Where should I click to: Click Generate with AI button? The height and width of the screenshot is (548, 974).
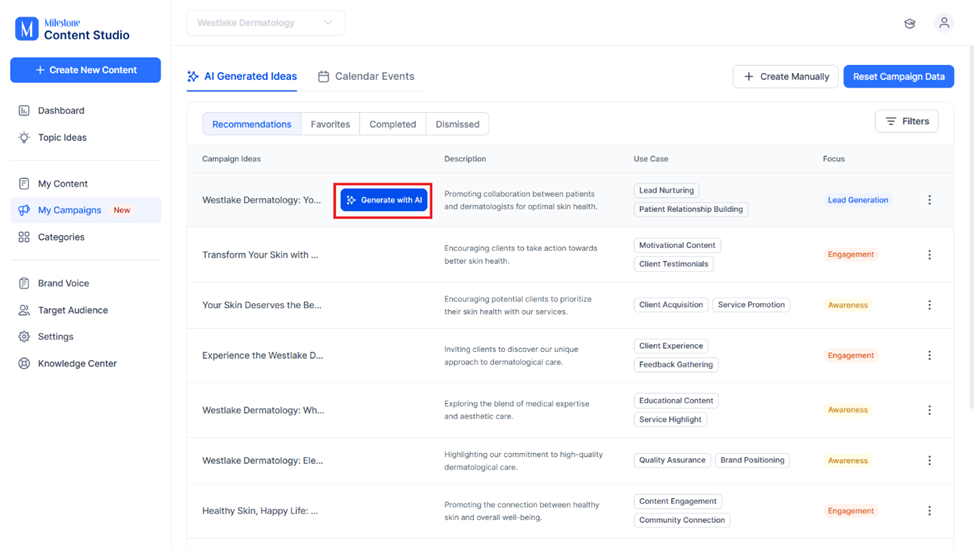384,200
